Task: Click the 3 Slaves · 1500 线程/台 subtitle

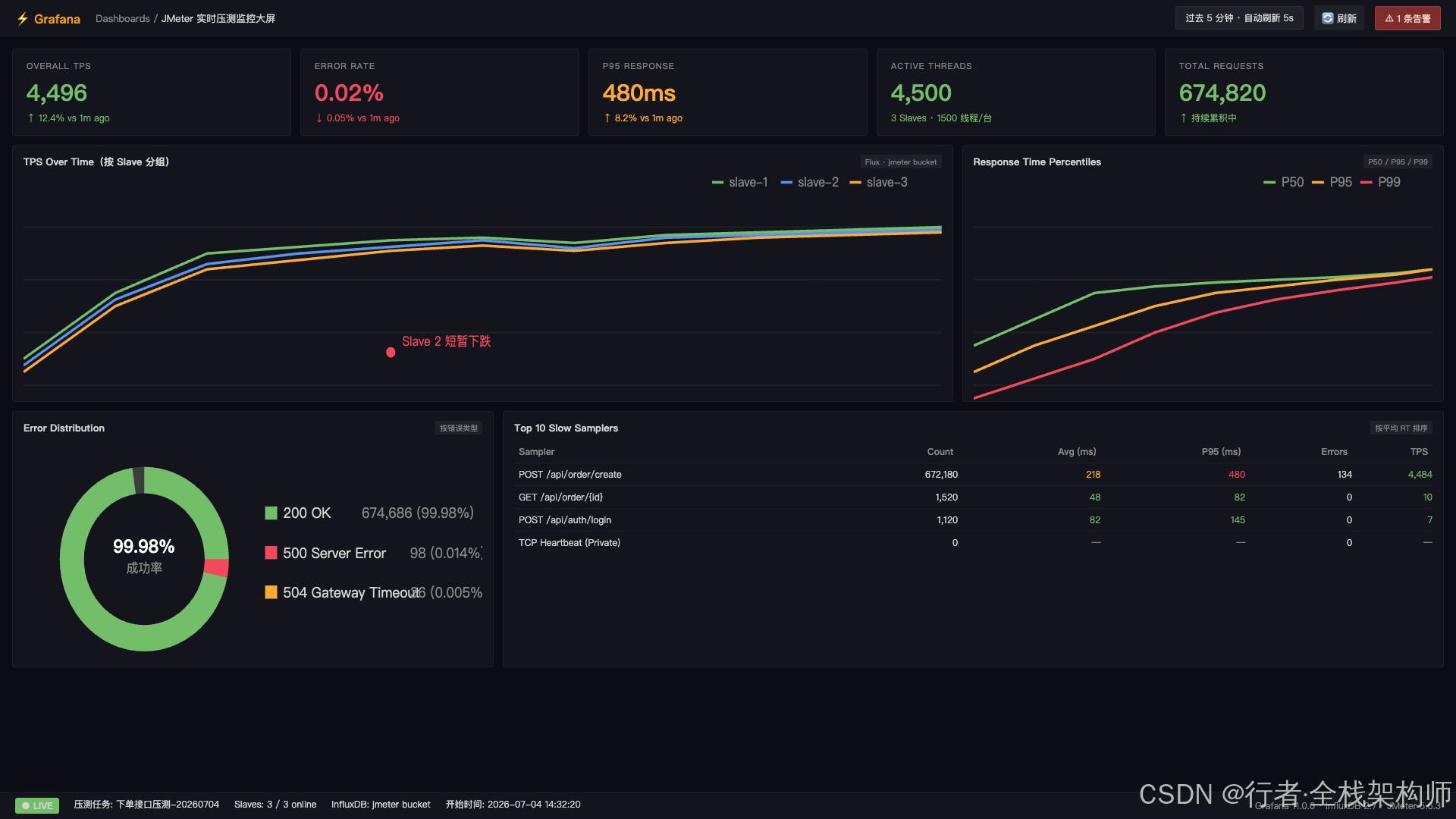Action: click(x=941, y=118)
